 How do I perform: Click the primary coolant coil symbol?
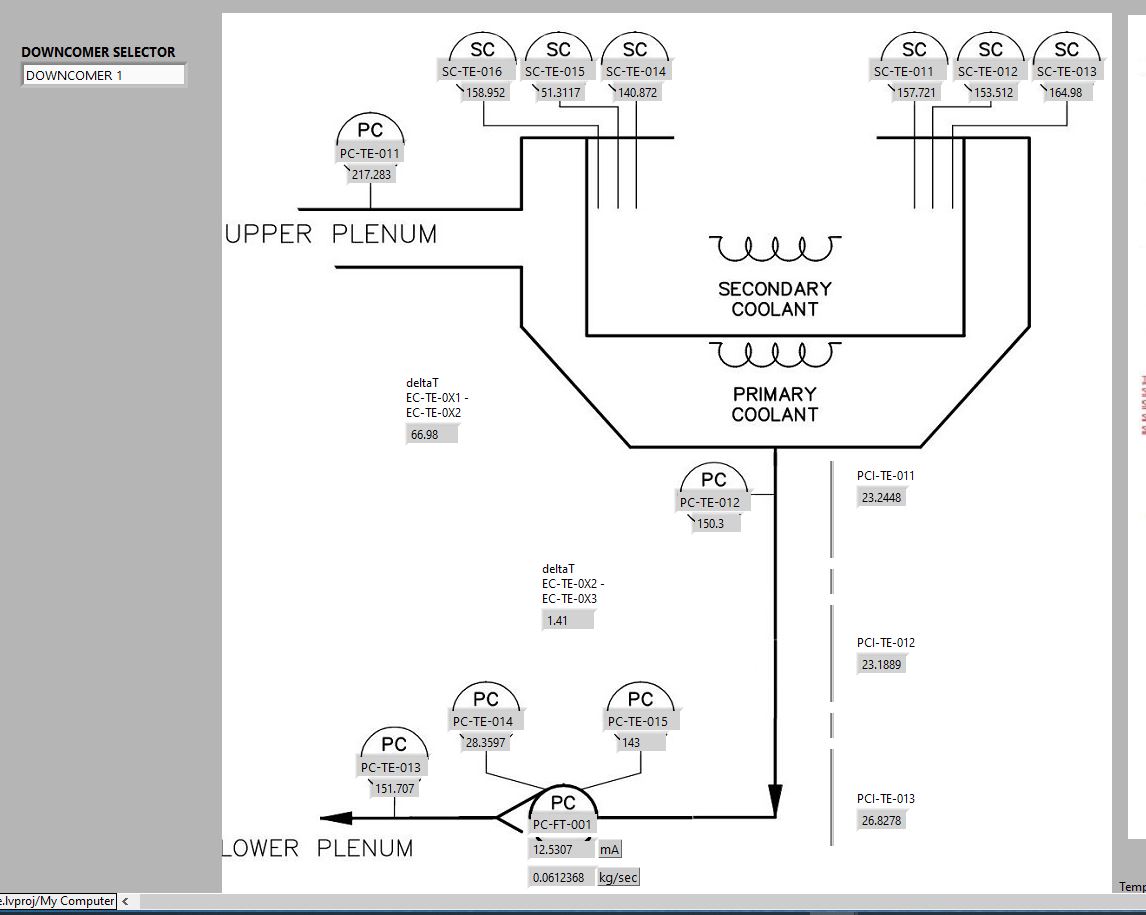point(775,354)
